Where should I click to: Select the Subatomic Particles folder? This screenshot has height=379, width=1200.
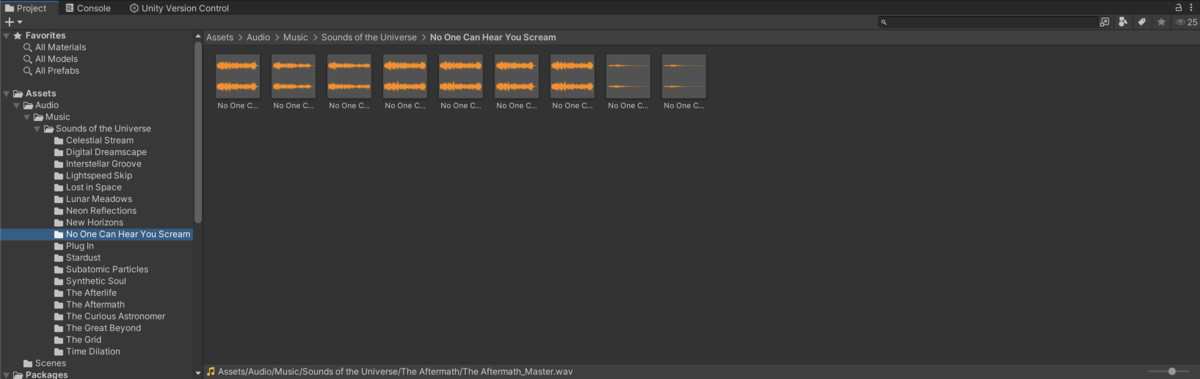coord(100,269)
